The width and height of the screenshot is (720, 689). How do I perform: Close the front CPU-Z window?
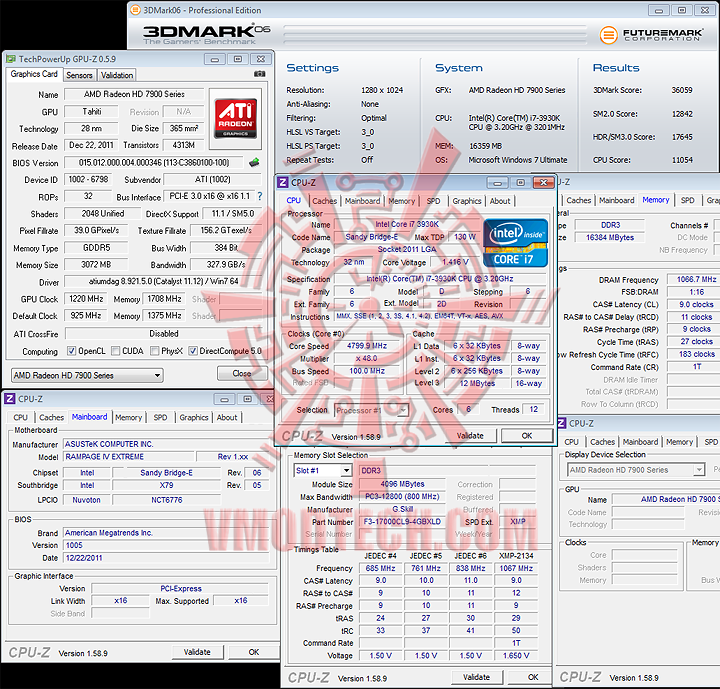click(x=543, y=182)
